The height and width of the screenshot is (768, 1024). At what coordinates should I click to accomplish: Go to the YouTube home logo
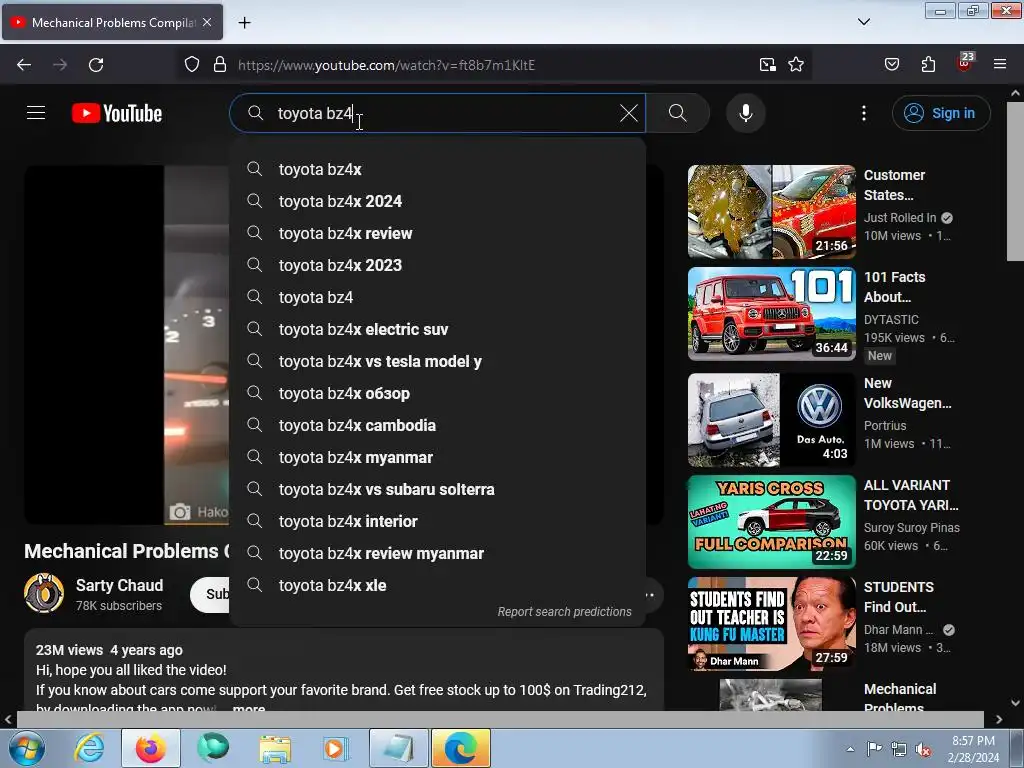coord(117,113)
